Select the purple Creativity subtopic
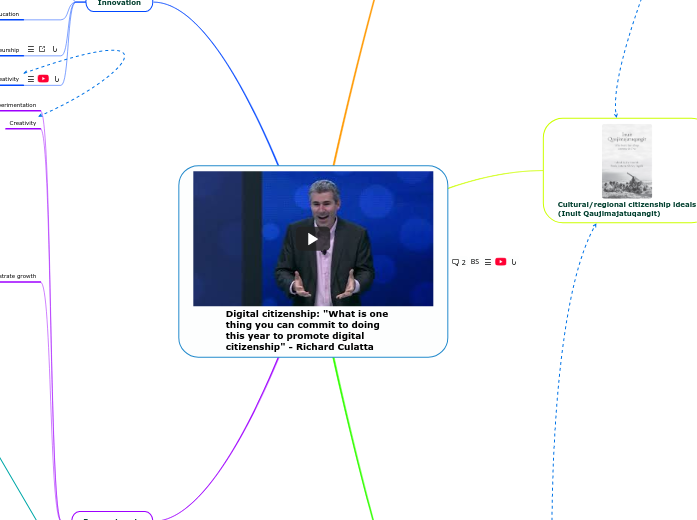697x520 pixels. (x=23, y=123)
